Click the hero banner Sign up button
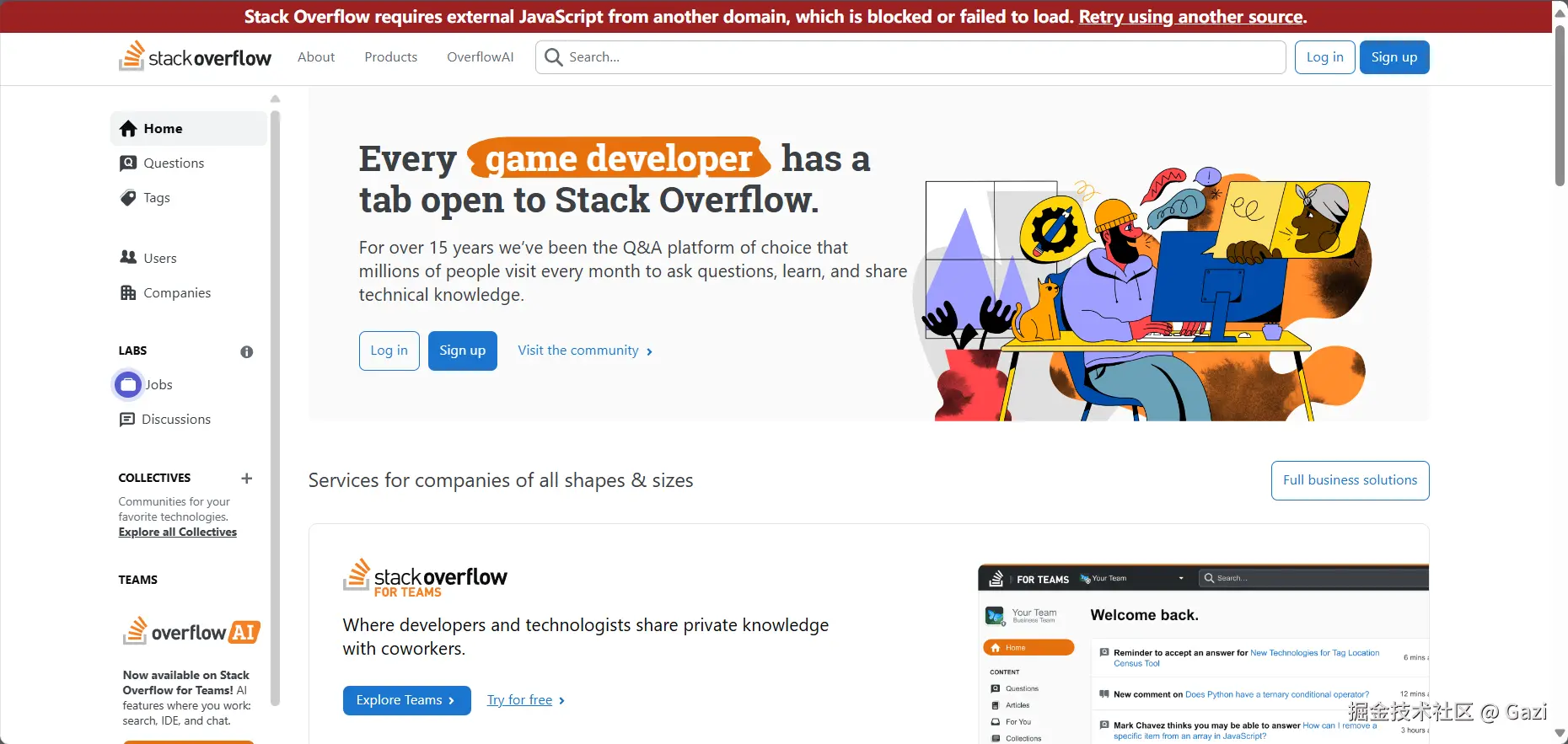1568x744 pixels. [x=463, y=351]
